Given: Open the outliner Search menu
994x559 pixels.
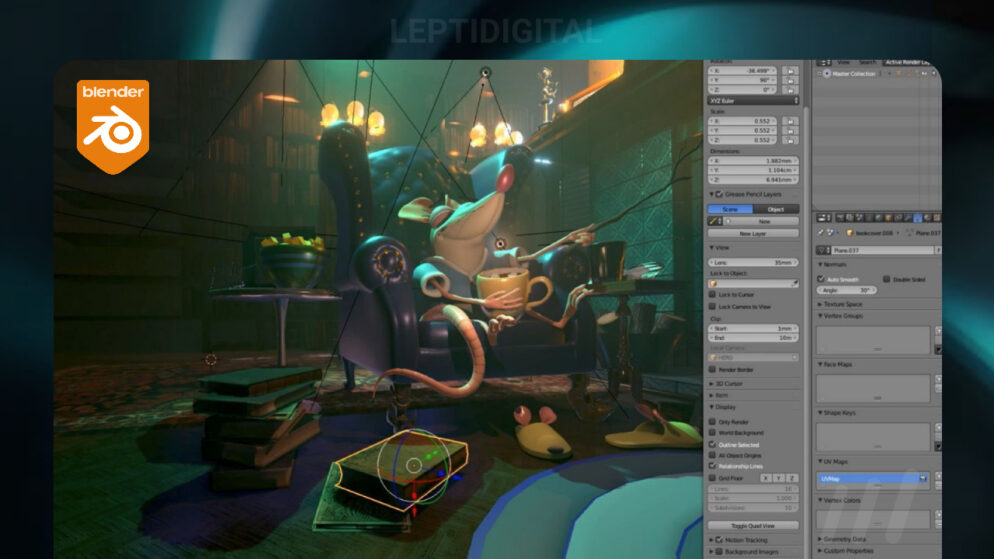Looking at the screenshot, I should pyautogui.click(x=867, y=63).
